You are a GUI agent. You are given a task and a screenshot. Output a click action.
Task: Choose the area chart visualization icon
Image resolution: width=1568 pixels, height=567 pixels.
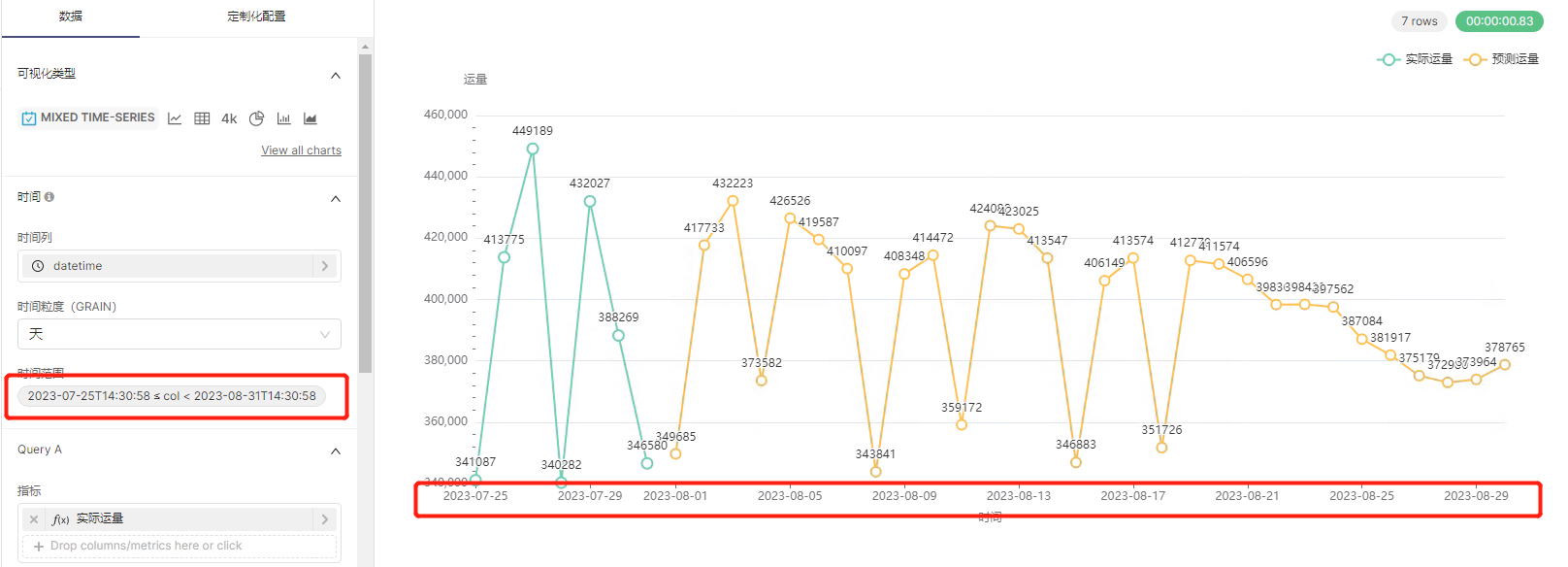click(310, 118)
